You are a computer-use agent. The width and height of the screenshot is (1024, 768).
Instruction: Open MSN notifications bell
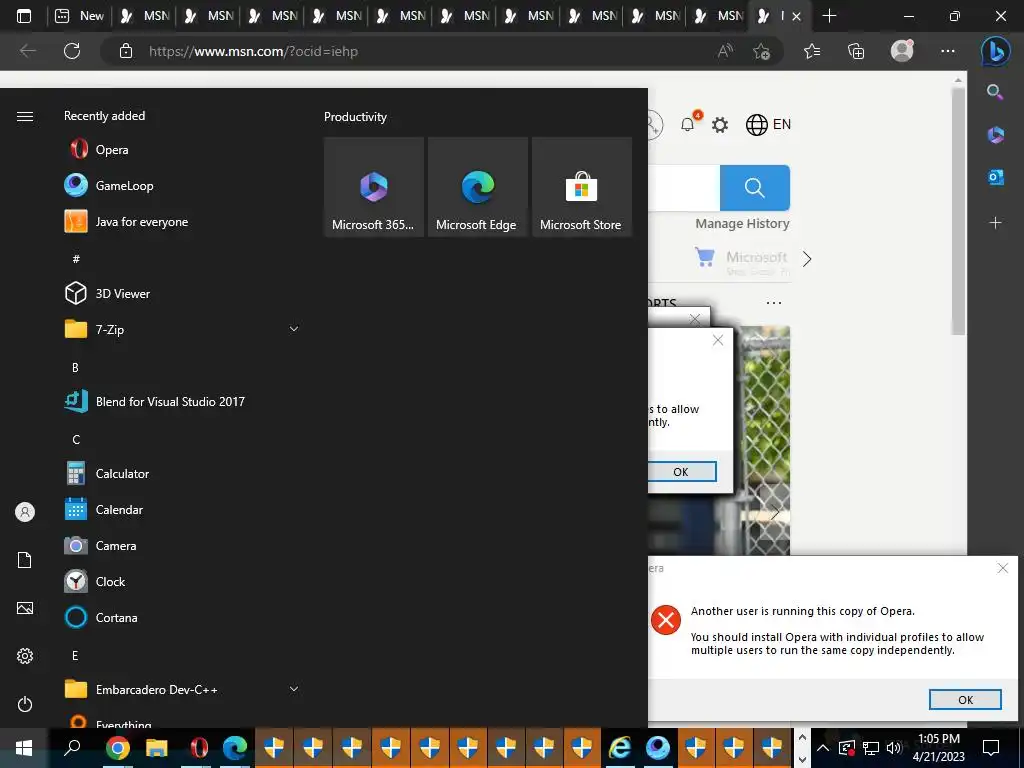(x=688, y=124)
